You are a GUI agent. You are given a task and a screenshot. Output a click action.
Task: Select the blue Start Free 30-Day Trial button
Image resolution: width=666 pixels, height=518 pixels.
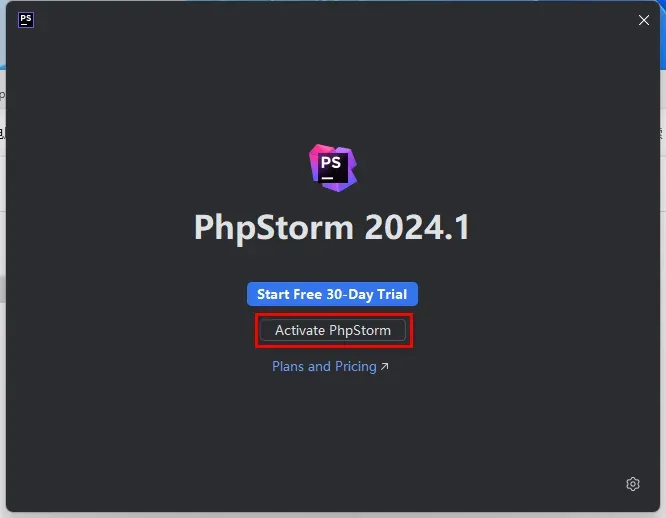point(332,294)
